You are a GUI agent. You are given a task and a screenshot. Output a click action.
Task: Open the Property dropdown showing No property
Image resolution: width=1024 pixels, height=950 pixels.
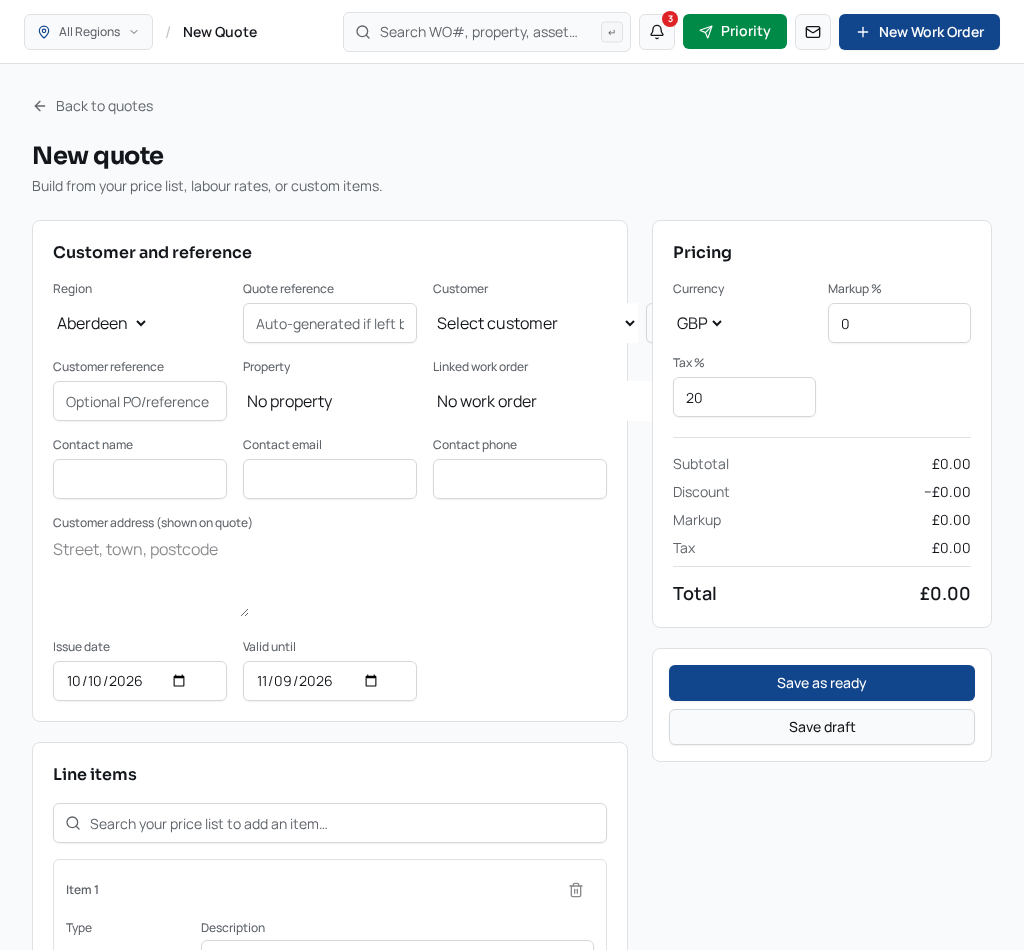tap(329, 402)
